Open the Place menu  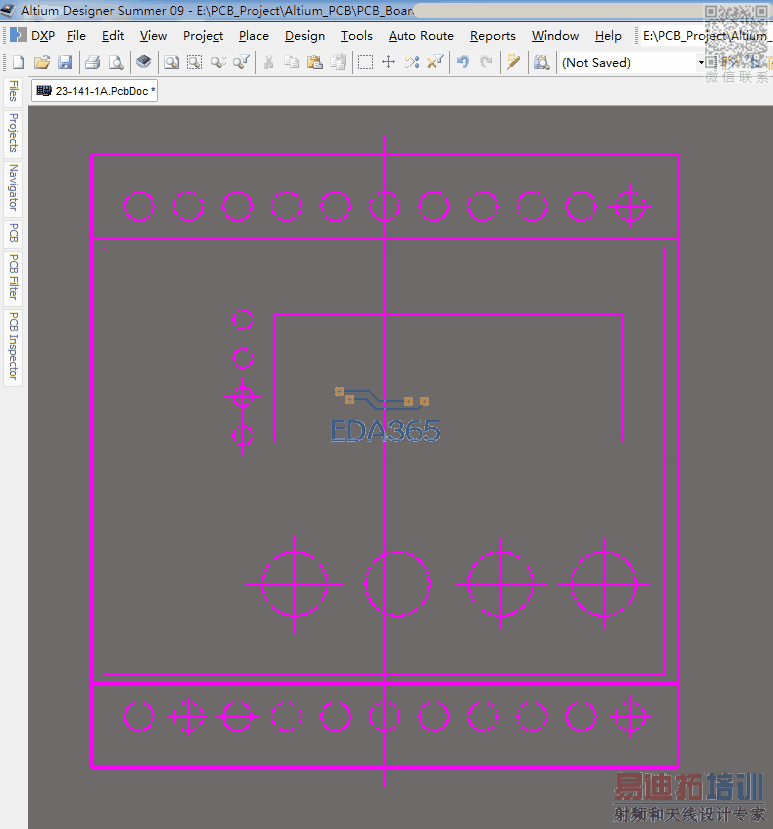254,35
